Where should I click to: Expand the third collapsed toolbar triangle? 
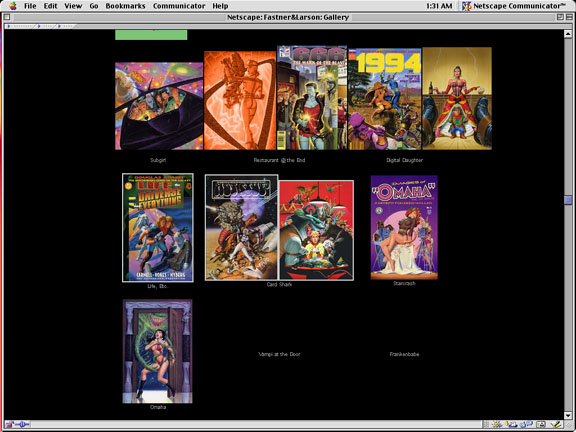tap(60, 26)
